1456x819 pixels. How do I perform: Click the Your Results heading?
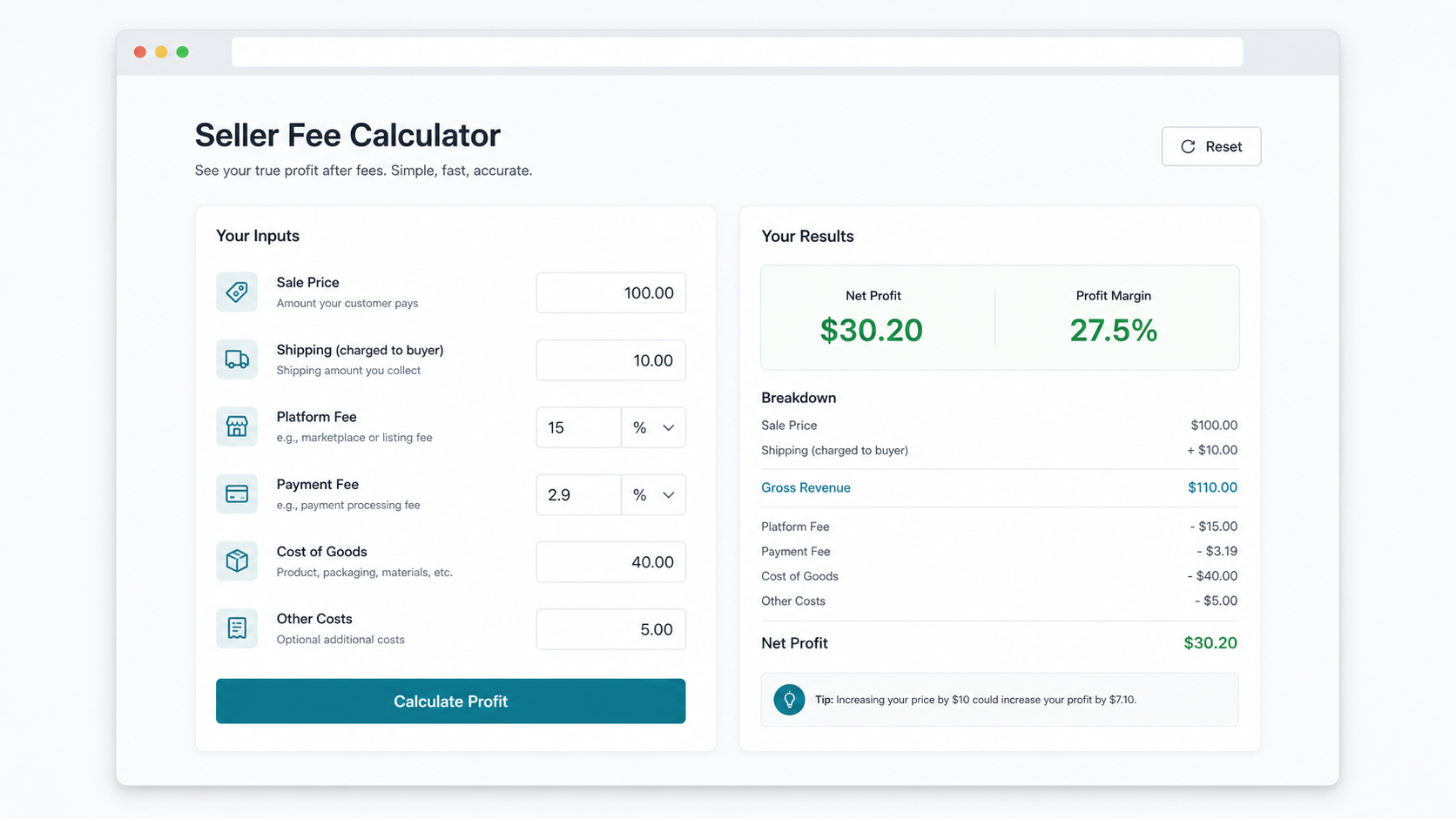(x=807, y=237)
